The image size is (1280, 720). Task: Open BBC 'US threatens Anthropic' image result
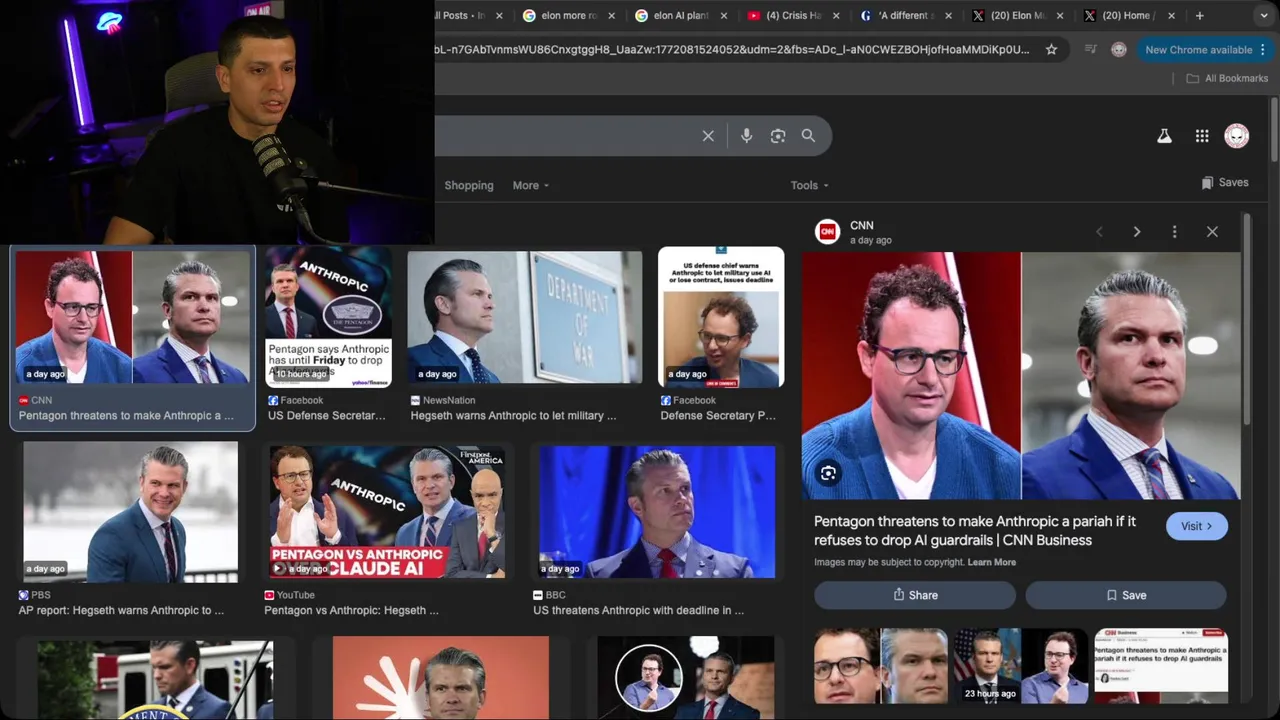(x=657, y=512)
